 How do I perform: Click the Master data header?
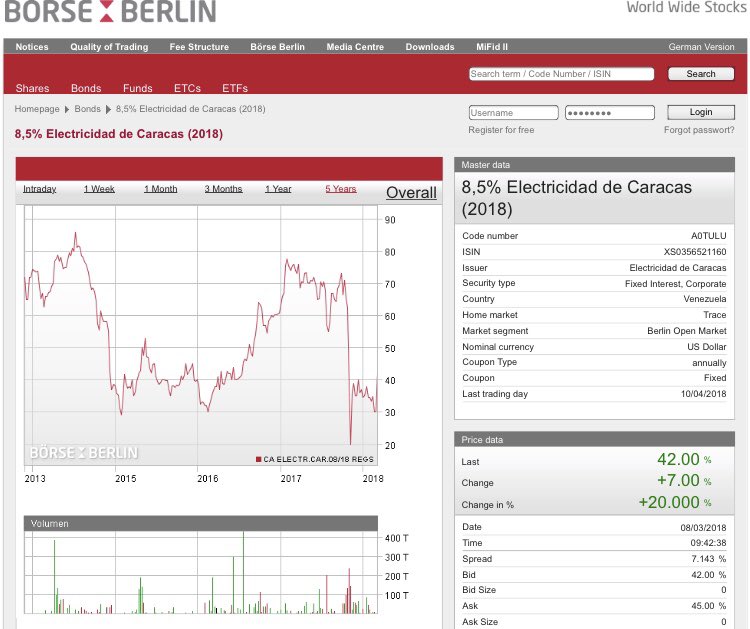click(x=594, y=165)
